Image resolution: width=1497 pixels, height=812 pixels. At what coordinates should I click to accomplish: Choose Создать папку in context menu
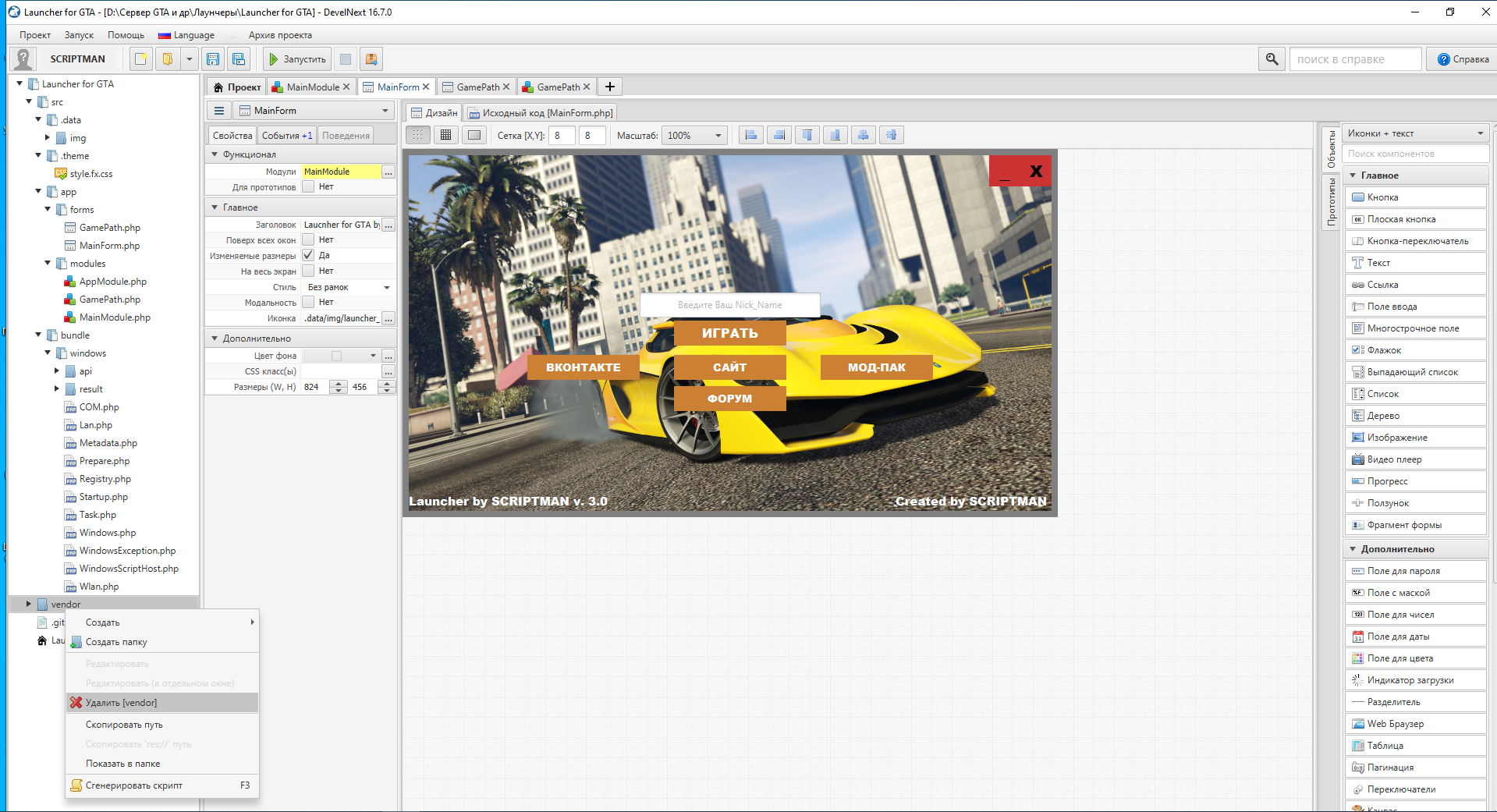[162, 642]
